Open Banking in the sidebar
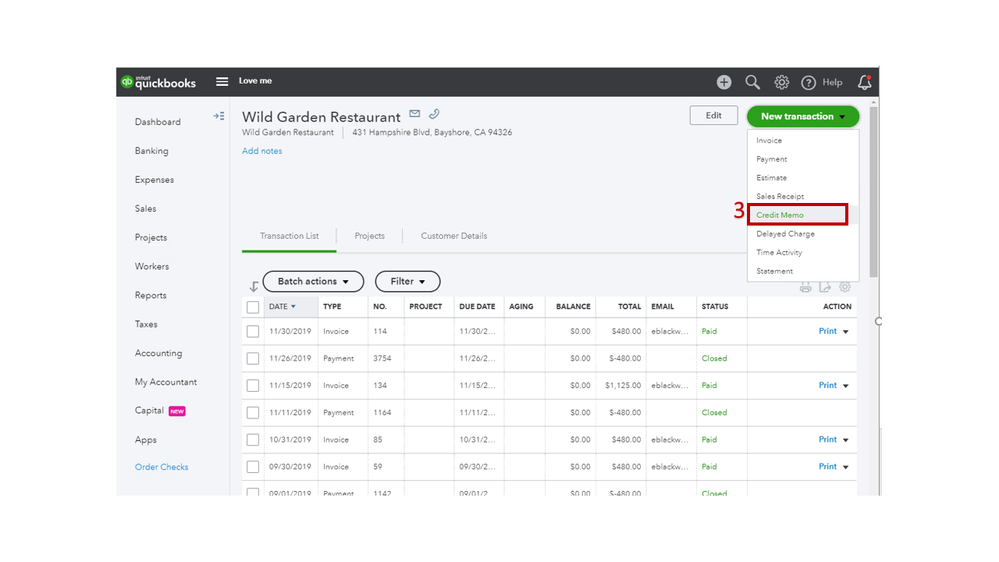 [x=152, y=151]
